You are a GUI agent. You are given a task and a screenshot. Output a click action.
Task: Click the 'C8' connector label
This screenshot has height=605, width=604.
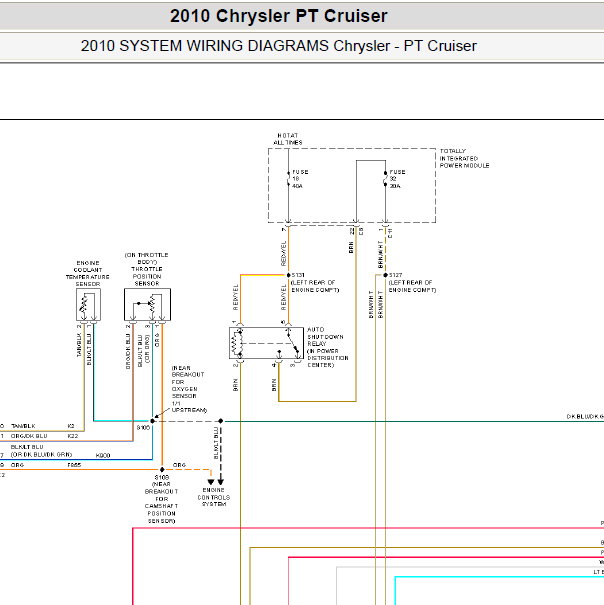click(361, 232)
